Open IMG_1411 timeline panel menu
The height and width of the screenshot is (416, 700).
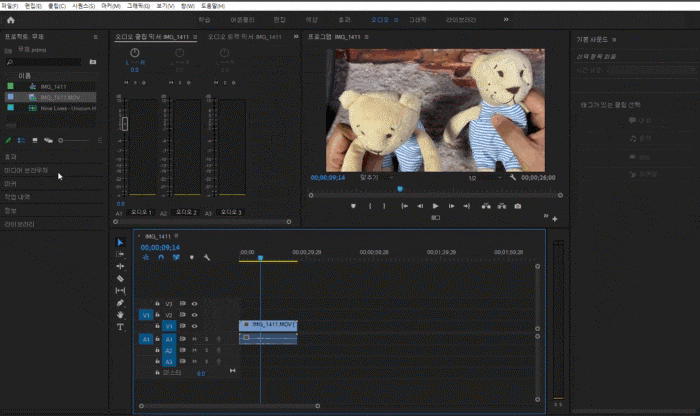coord(176,236)
